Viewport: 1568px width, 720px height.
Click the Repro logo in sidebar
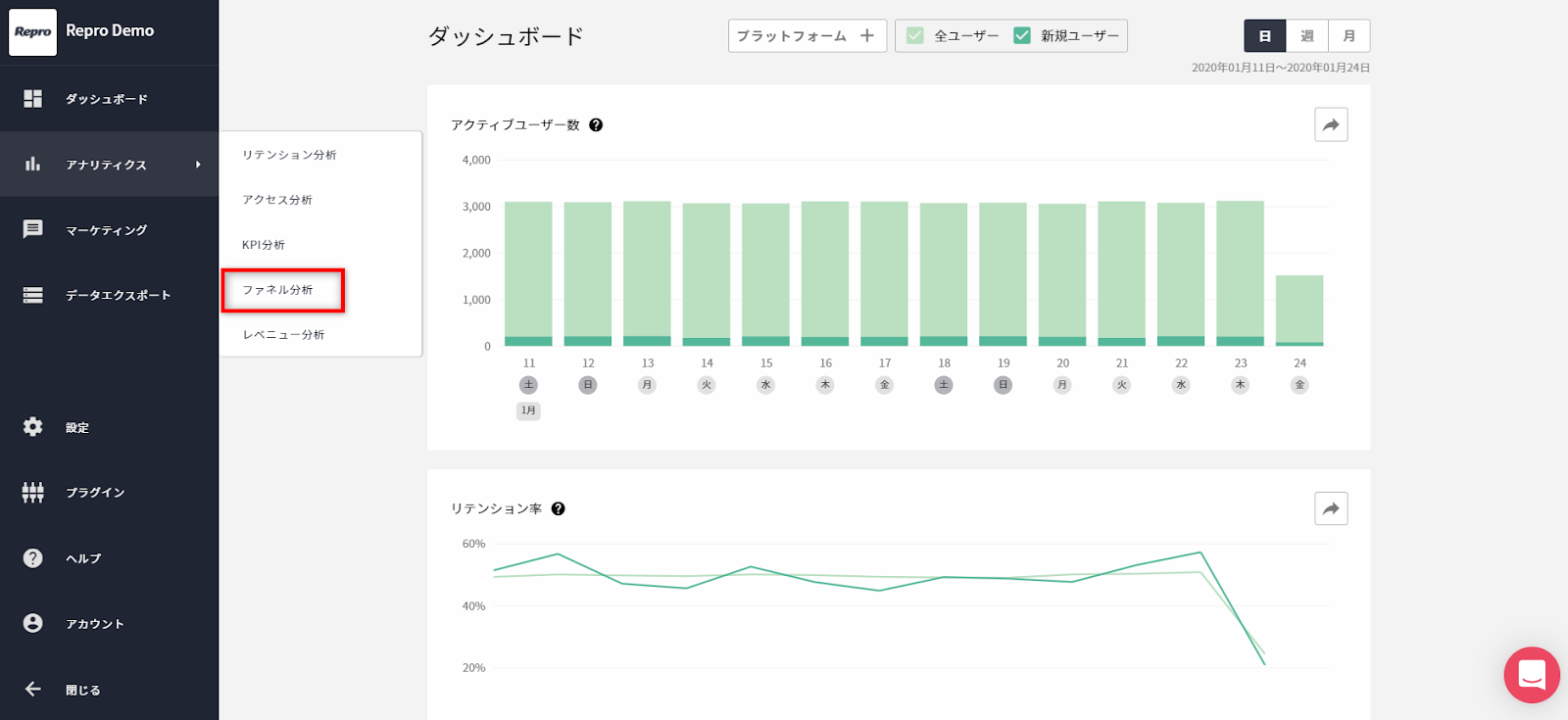(x=32, y=31)
